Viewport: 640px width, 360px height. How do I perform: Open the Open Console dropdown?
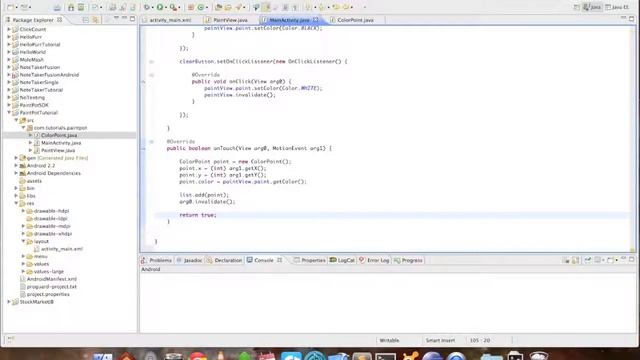pos(616,260)
